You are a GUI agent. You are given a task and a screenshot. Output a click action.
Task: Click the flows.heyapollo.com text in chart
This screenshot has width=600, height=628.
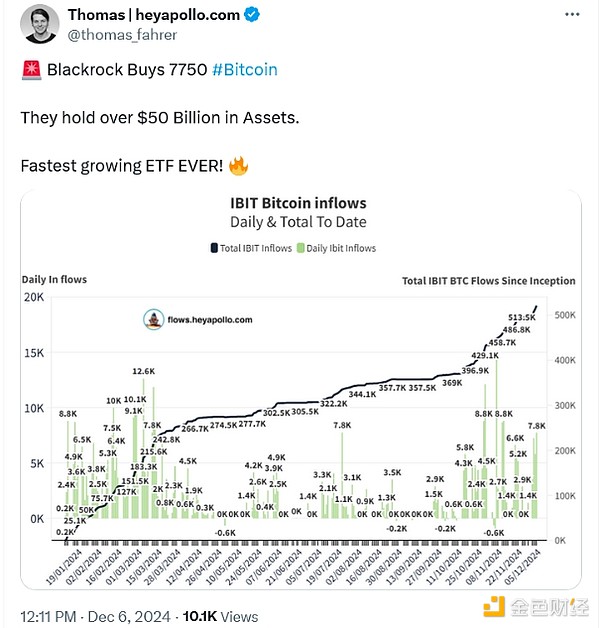tap(210, 321)
